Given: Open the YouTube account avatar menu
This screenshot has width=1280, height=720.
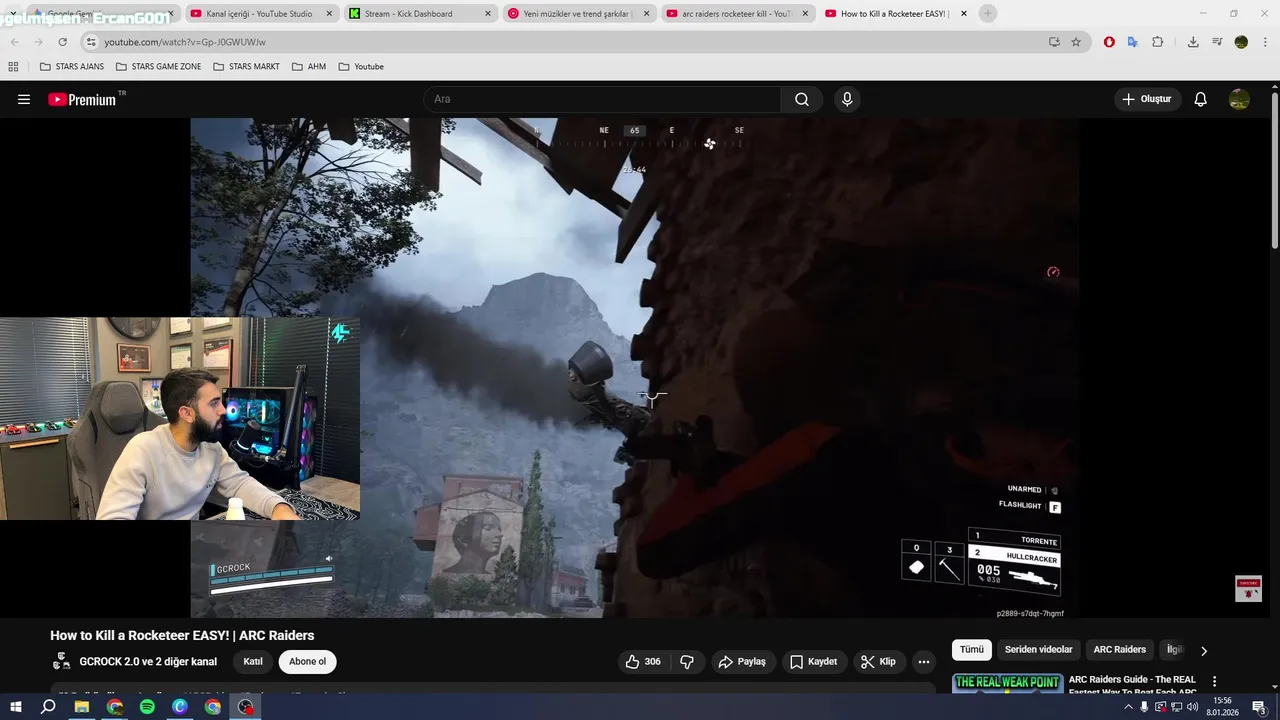Looking at the screenshot, I should tap(1239, 99).
